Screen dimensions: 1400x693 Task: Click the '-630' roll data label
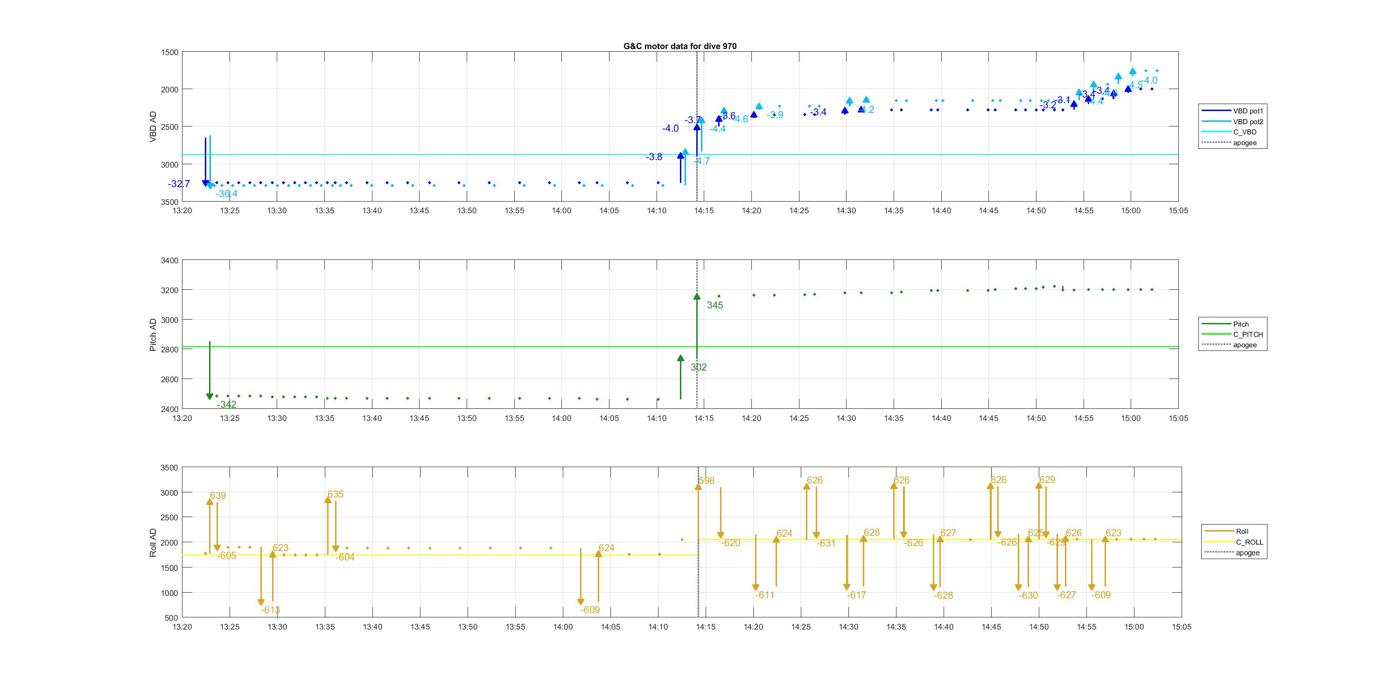pyautogui.click(x=1029, y=595)
